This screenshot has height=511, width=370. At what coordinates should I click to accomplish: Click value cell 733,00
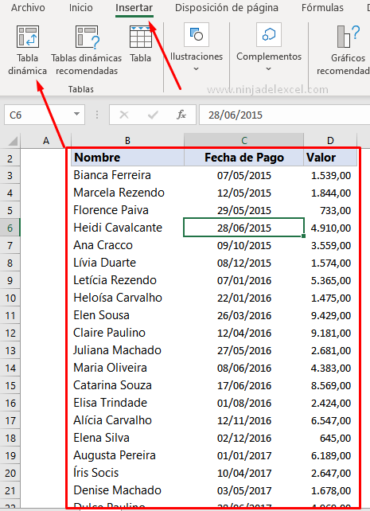330,210
